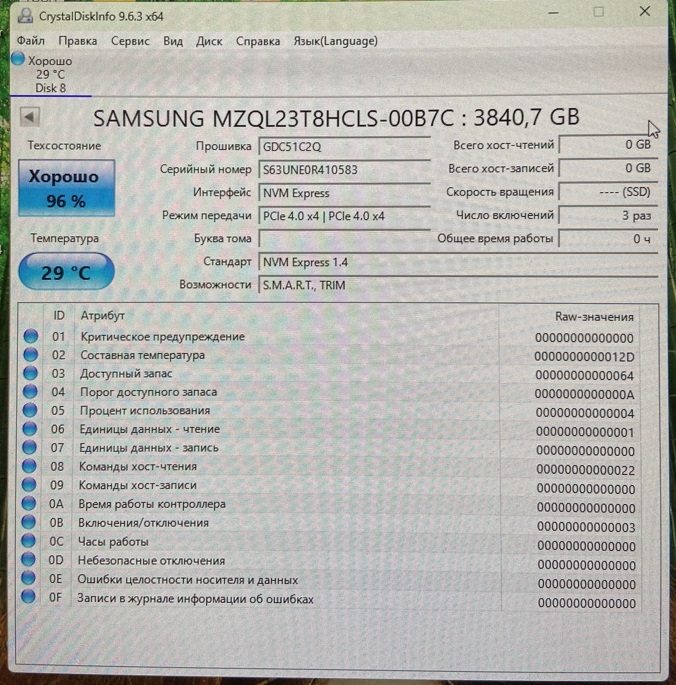Image resolution: width=676 pixels, height=685 pixels.
Task: Select the Часы работы attribute text
Action: click(113, 542)
